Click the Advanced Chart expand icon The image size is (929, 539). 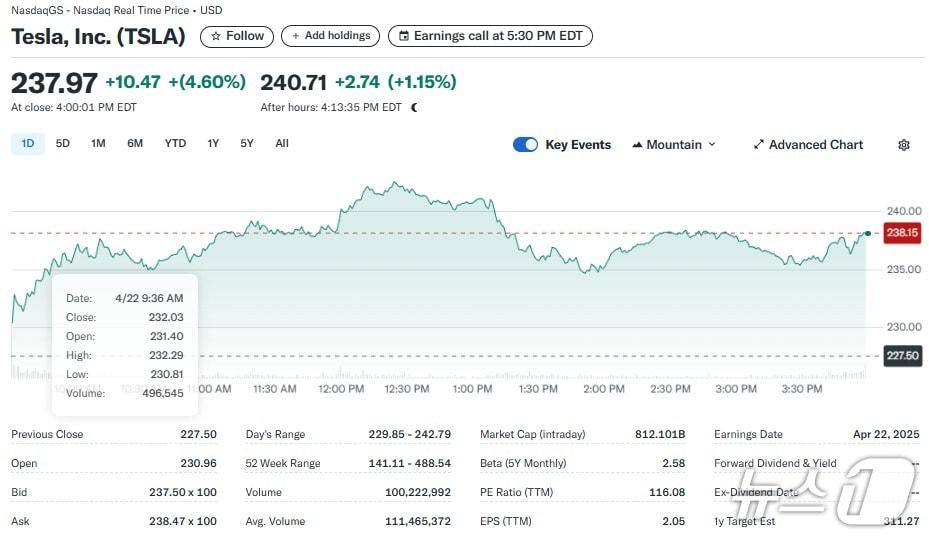coord(759,145)
